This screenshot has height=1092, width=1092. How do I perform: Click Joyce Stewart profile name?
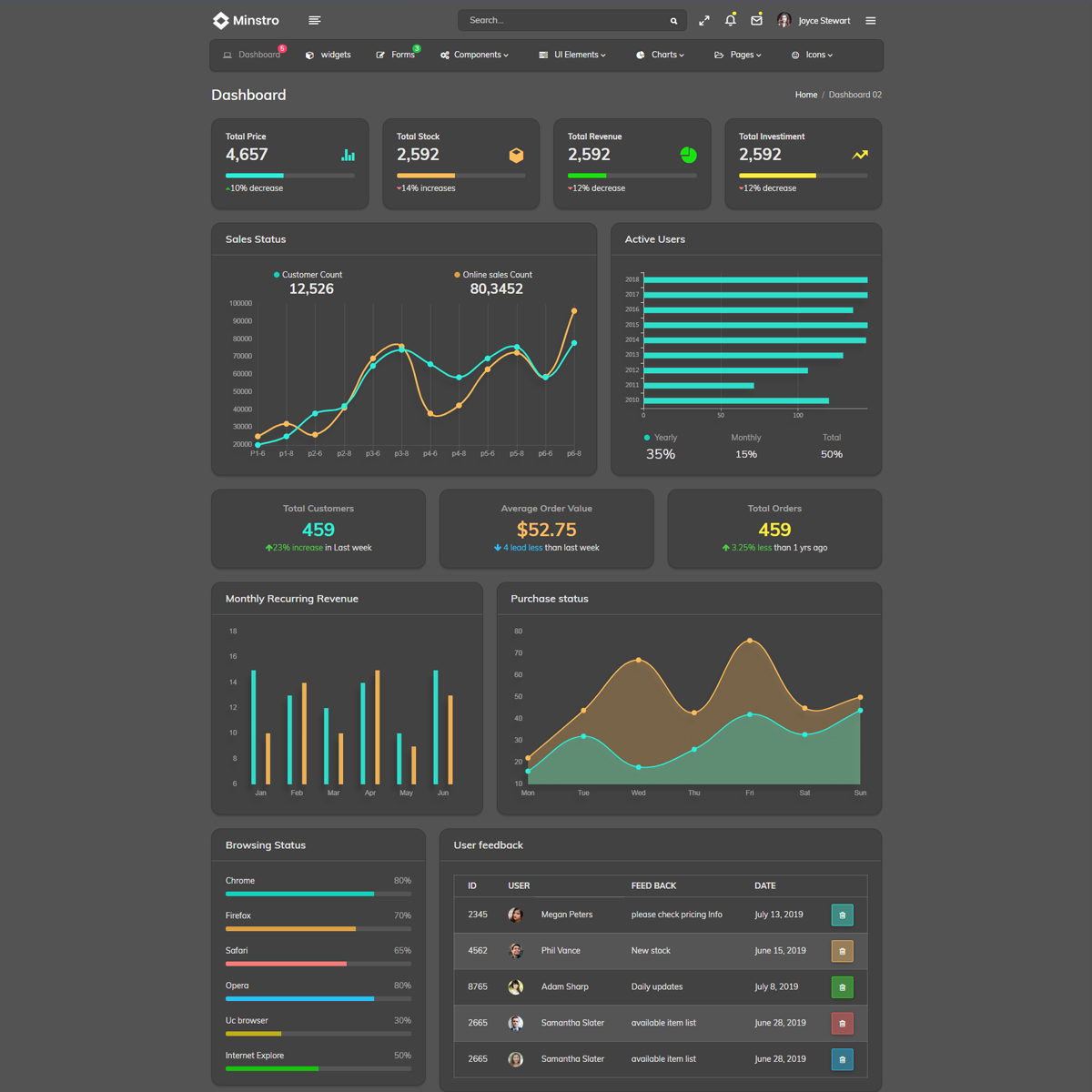pos(824,21)
